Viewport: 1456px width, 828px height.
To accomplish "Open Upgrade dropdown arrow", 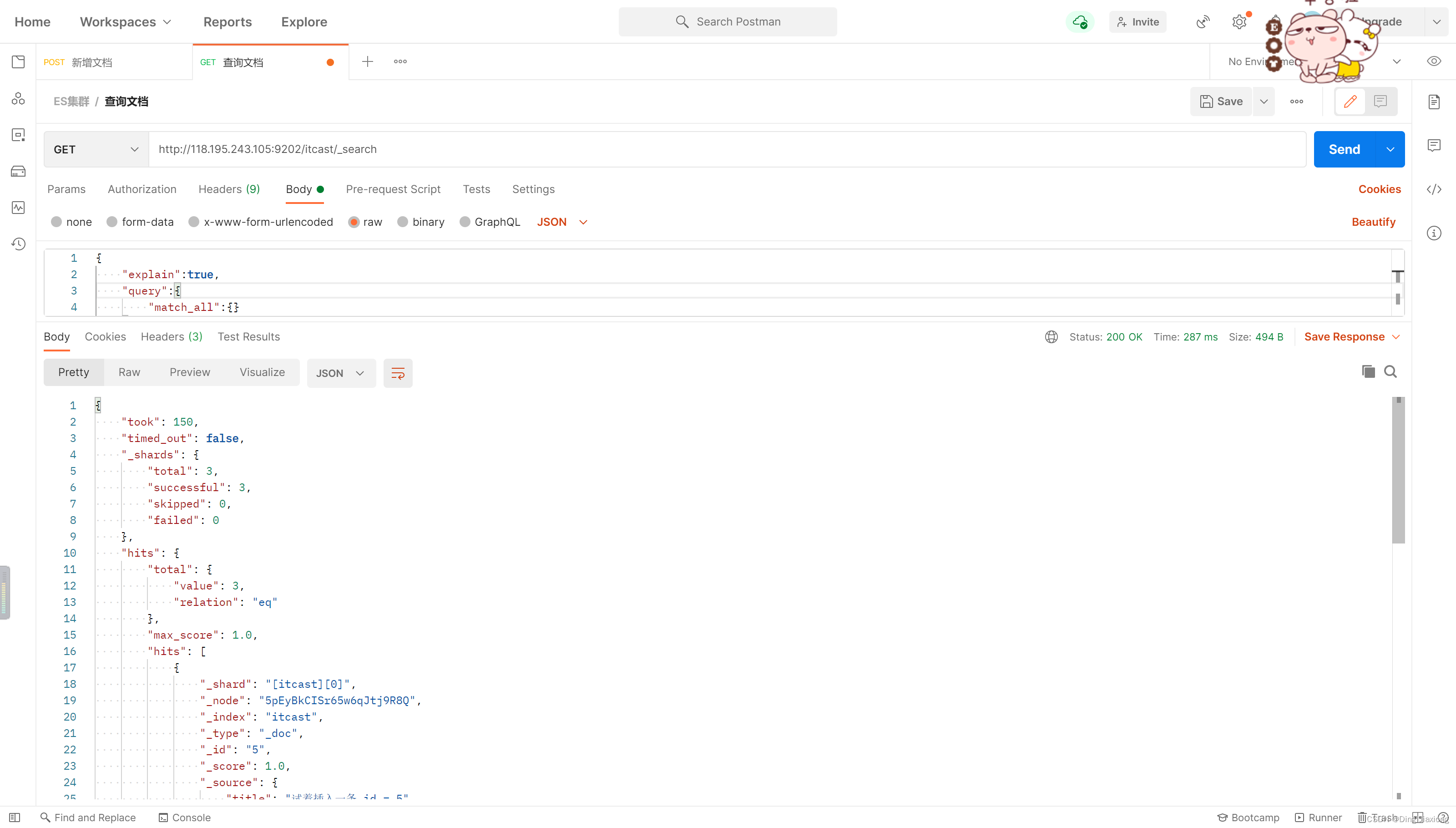I will tap(1436, 21).
